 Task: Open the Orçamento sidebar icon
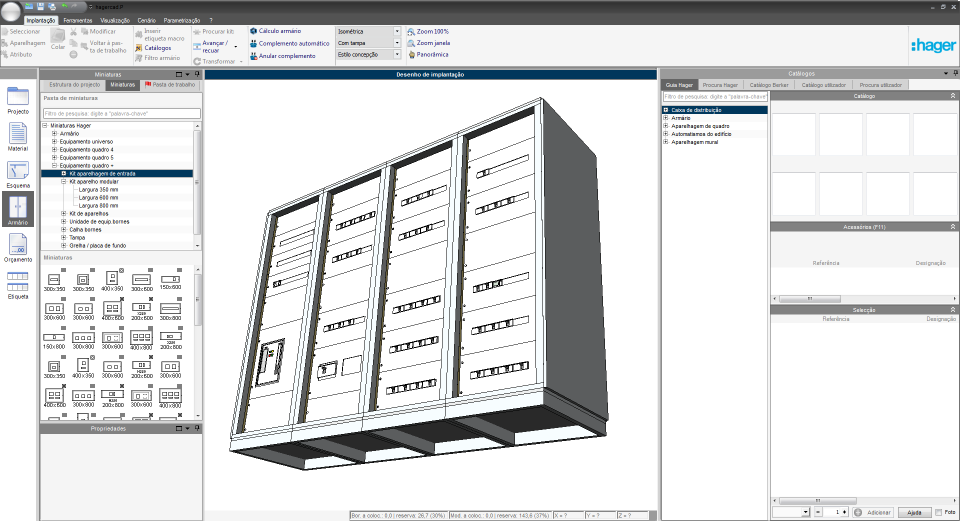(18, 246)
